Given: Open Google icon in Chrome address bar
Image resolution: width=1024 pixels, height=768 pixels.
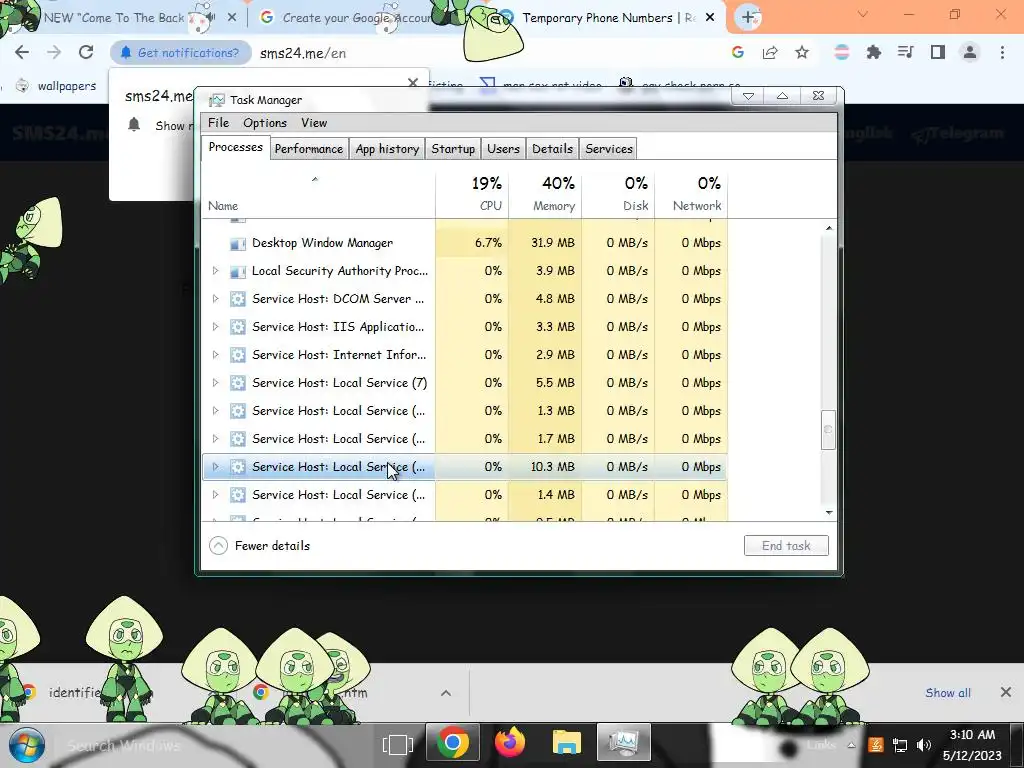Looking at the screenshot, I should pos(738,53).
